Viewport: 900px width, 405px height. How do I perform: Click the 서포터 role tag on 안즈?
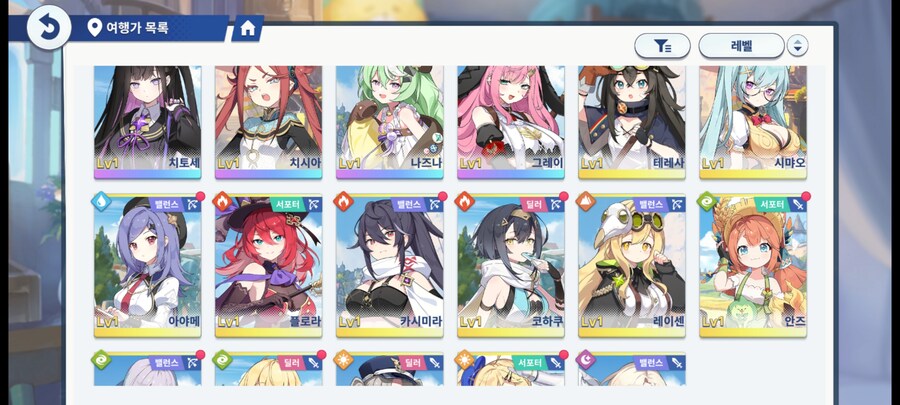[770, 204]
